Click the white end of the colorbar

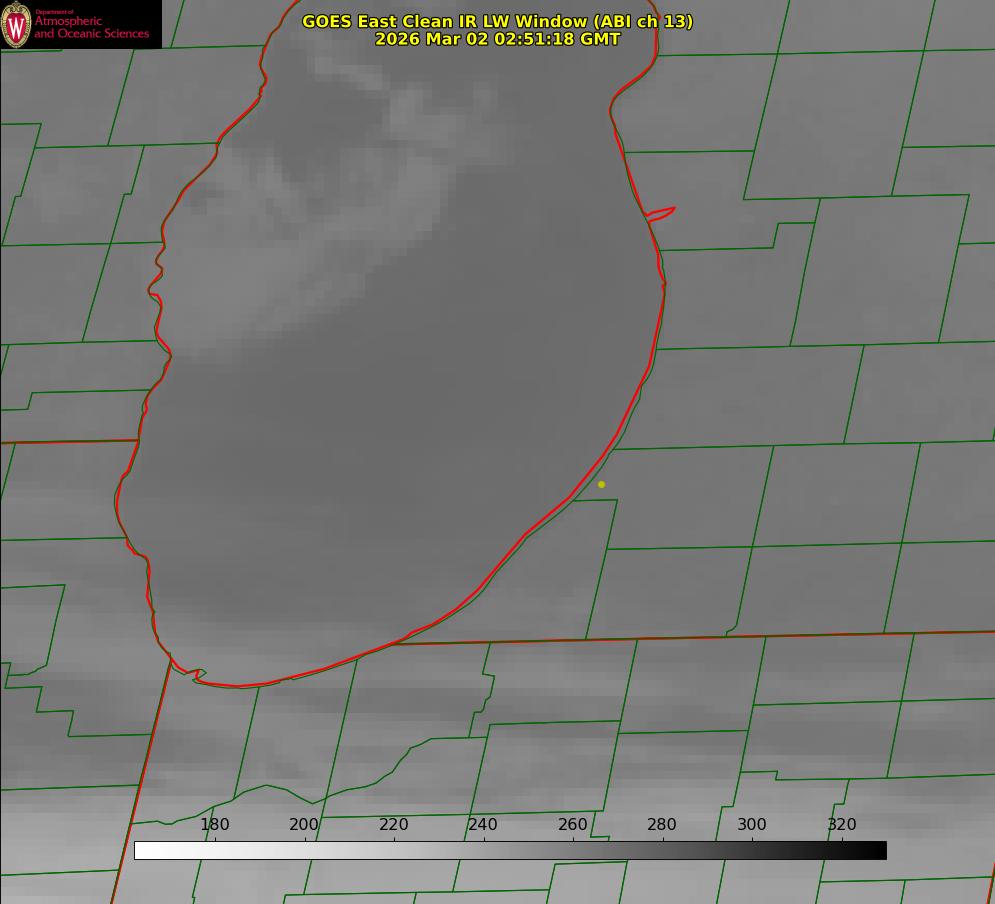(142, 850)
